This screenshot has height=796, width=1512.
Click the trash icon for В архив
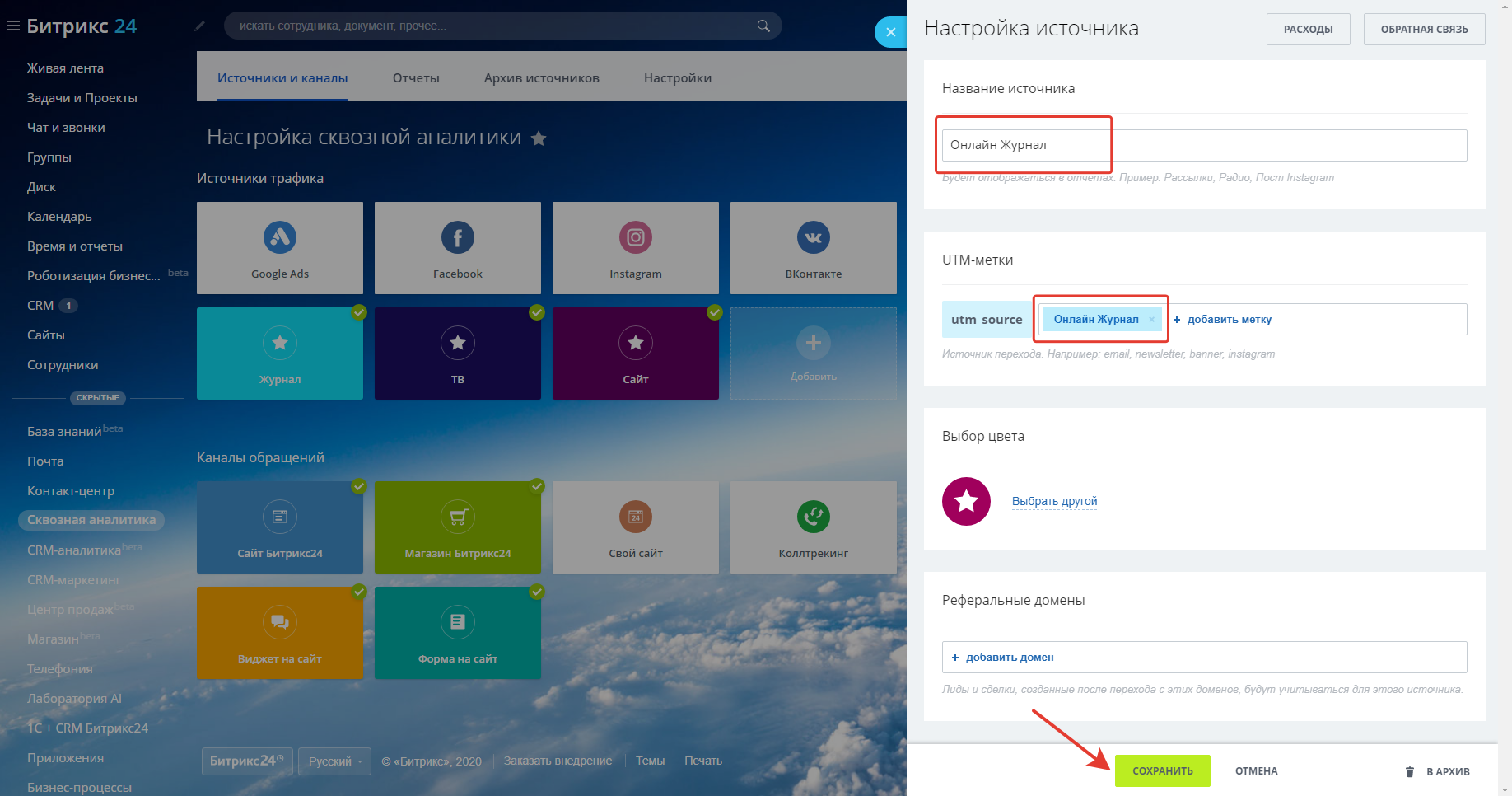pos(1409,772)
